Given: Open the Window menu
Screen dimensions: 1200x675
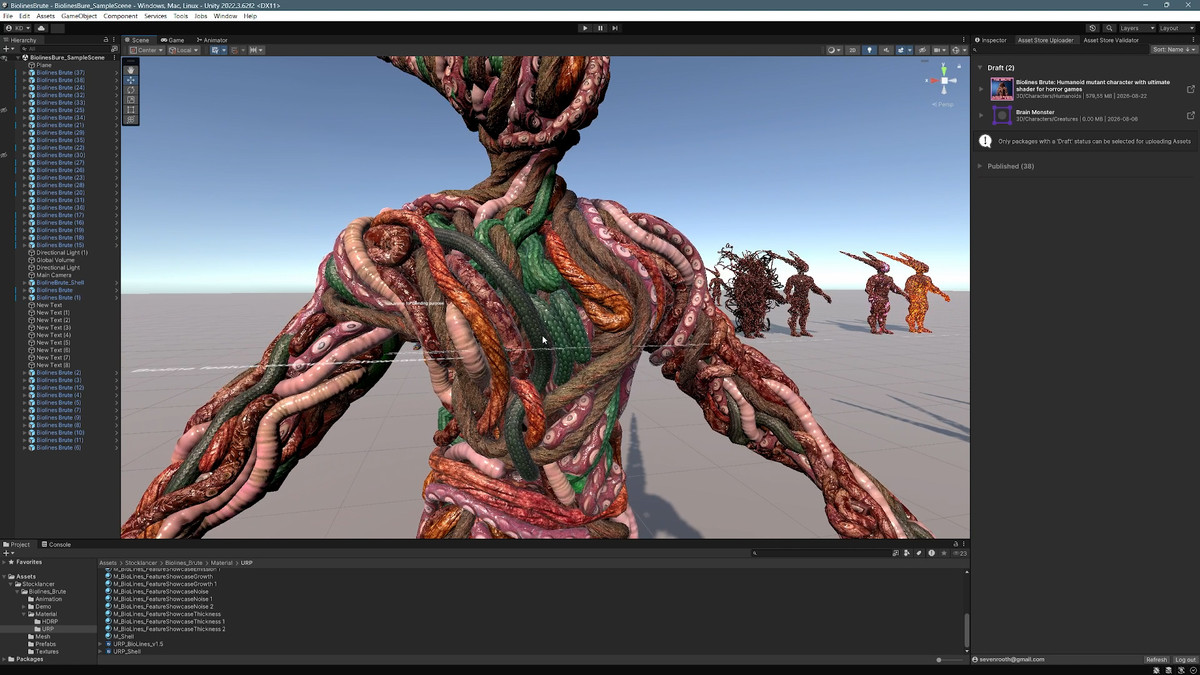Looking at the screenshot, I should pos(225,16).
